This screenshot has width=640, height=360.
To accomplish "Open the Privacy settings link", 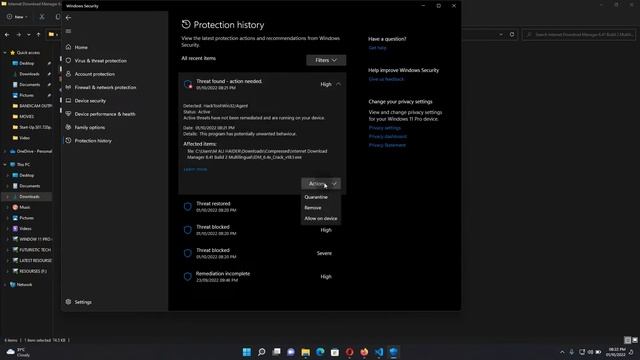I will click(x=384, y=128).
